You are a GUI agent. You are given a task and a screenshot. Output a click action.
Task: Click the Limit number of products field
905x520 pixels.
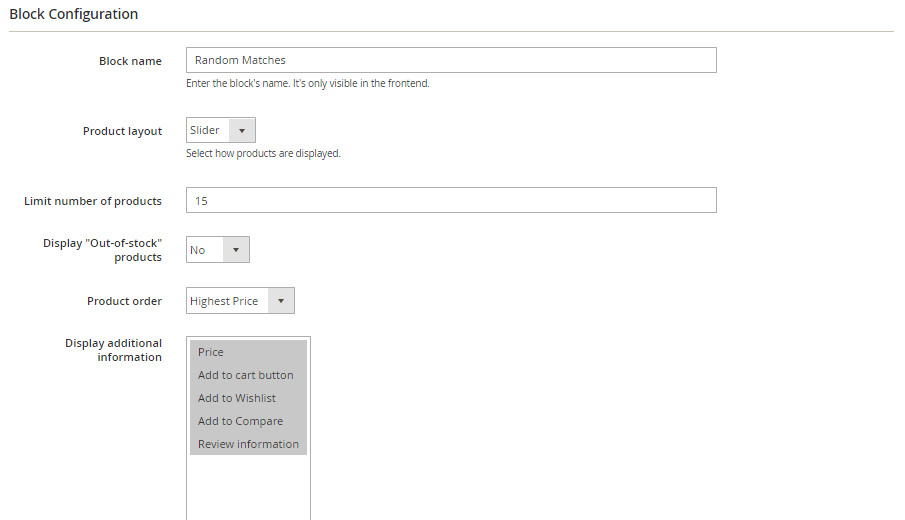451,200
